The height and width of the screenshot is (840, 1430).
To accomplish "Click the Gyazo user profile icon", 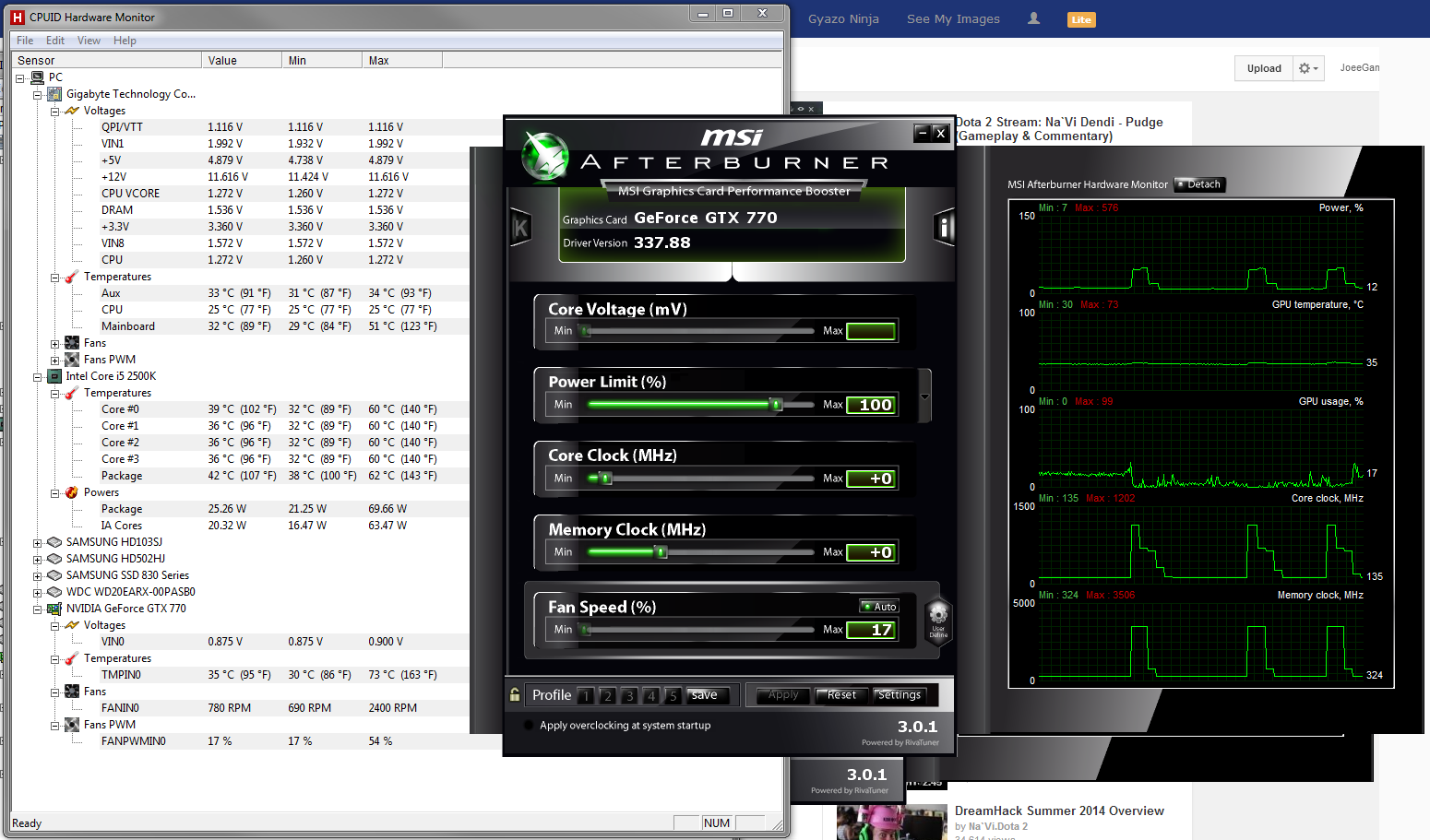I will (1033, 18).
